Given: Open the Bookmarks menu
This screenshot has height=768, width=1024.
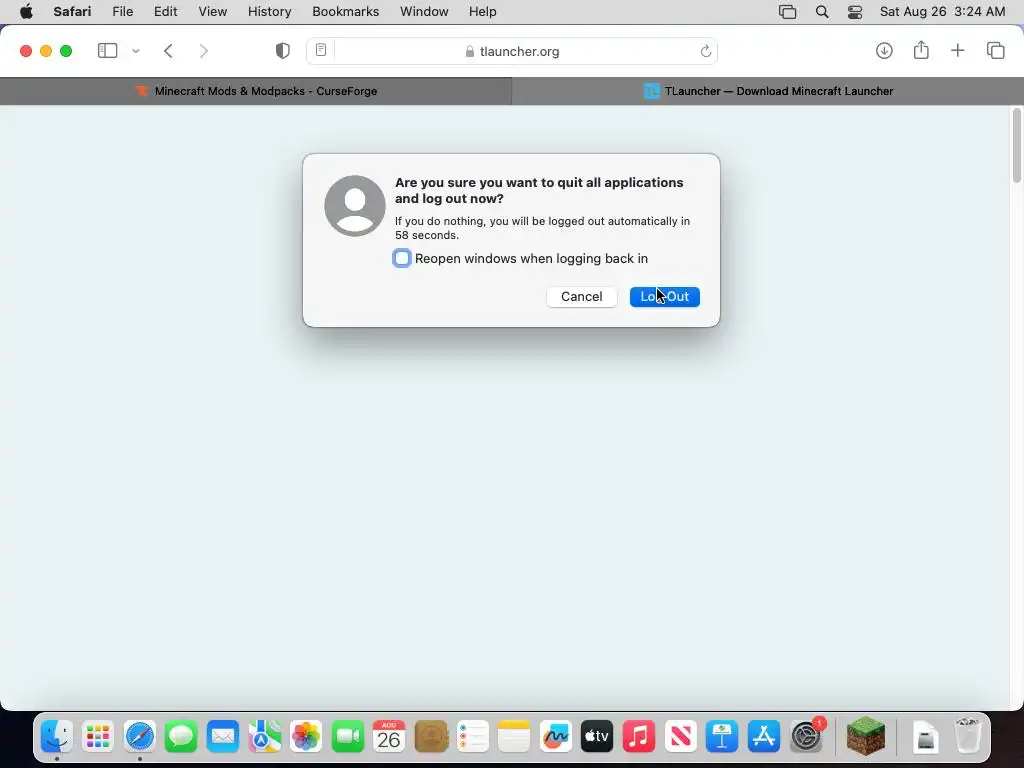Looking at the screenshot, I should click(345, 12).
